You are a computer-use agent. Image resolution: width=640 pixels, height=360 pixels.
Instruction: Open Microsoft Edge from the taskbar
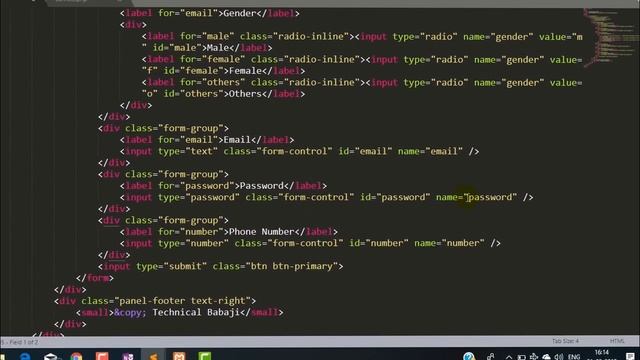pos(25,356)
